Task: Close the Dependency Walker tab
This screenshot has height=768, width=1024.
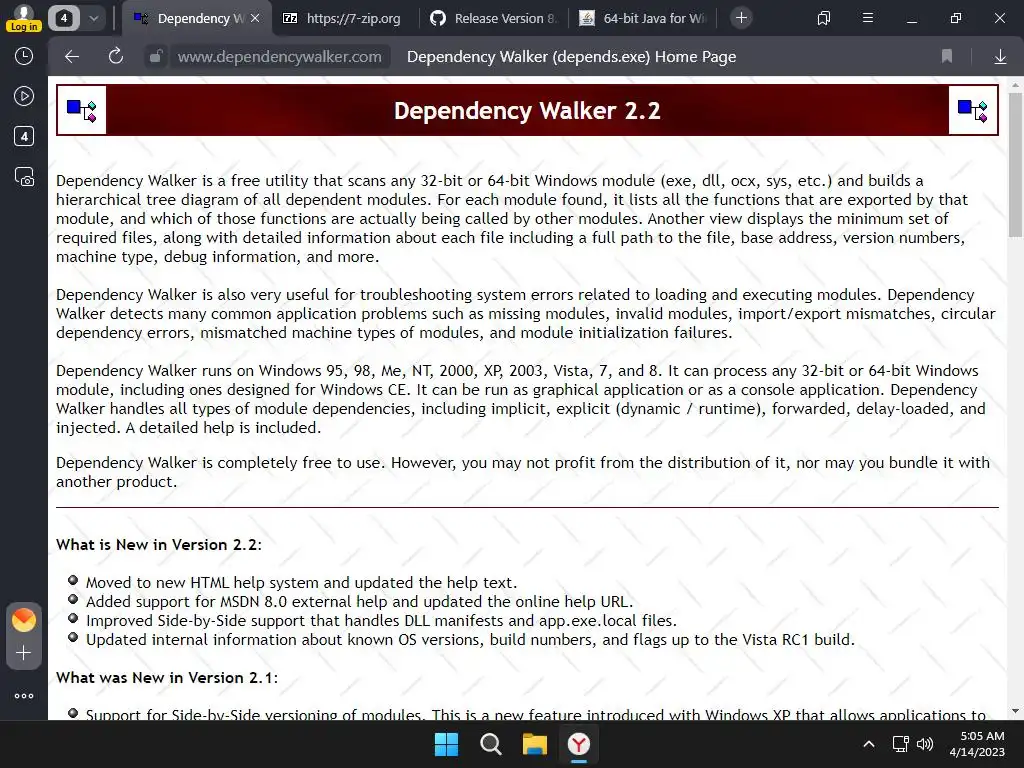Action: tap(255, 18)
